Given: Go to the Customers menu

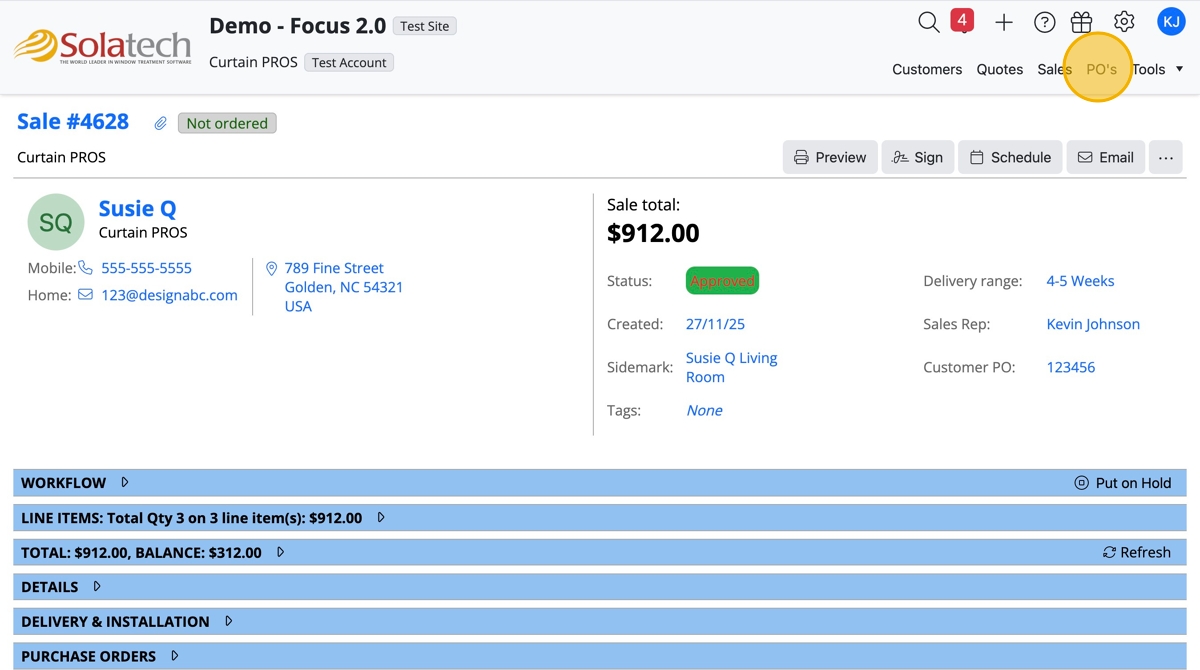Looking at the screenshot, I should (927, 69).
